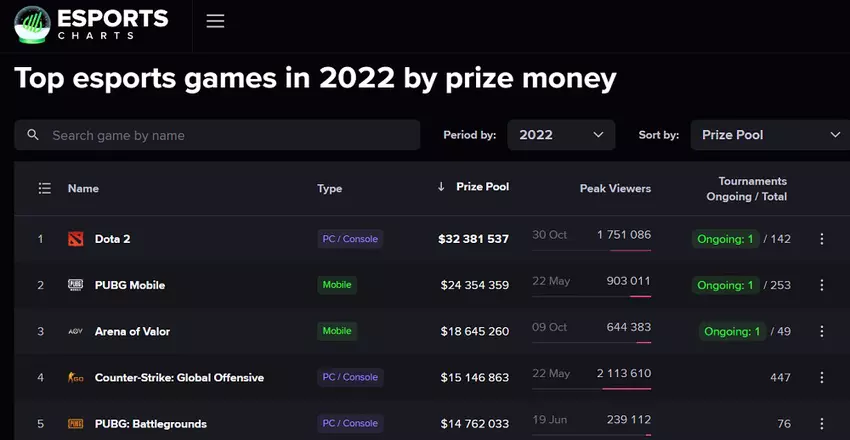Open the PUBG Mobile row options menu

tap(822, 285)
